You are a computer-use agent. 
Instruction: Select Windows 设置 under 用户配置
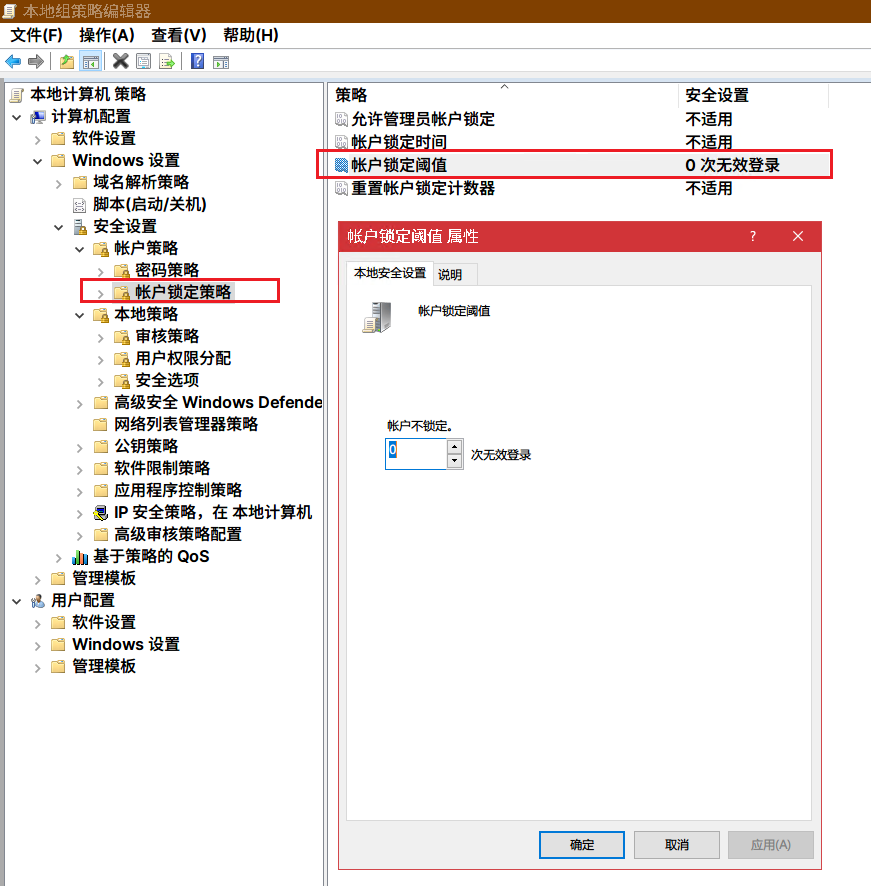pyautogui.click(x=125, y=645)
